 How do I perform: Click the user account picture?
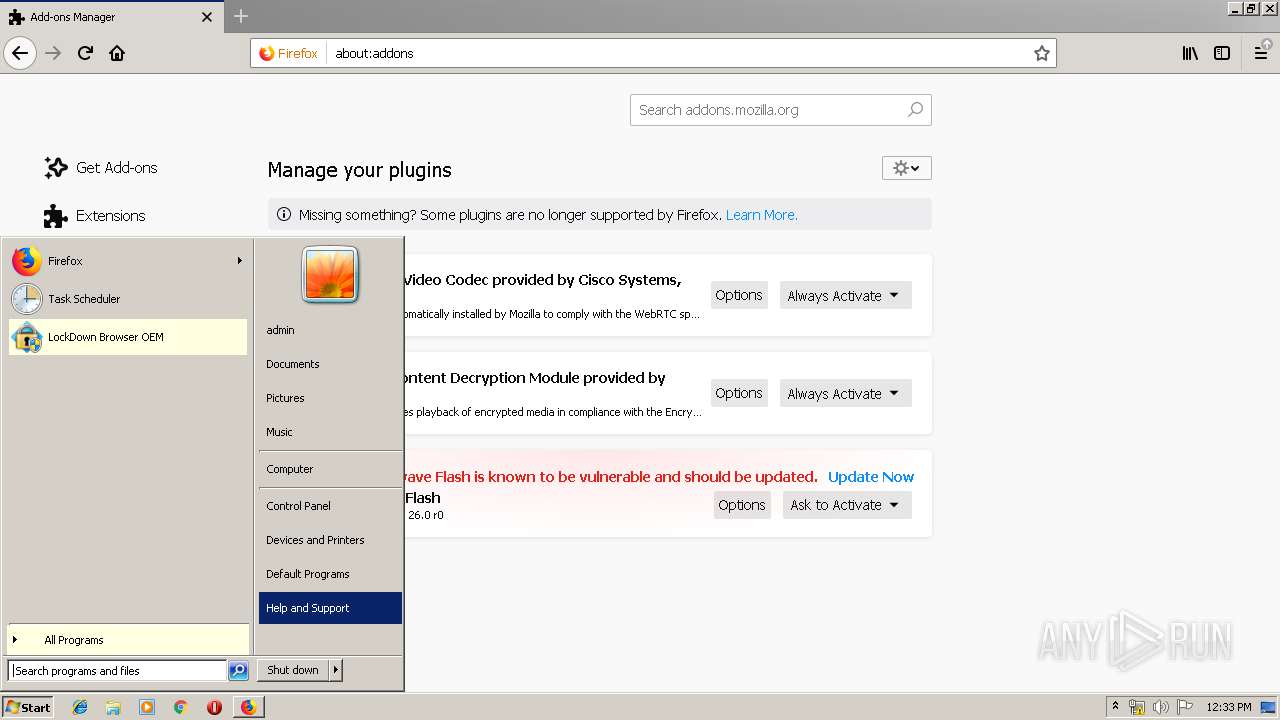coord(330,274)
